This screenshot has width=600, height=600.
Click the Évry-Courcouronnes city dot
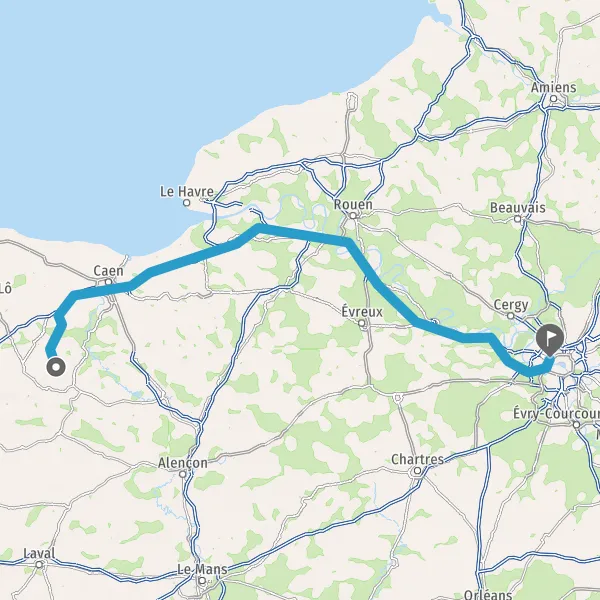click(576, 424)
